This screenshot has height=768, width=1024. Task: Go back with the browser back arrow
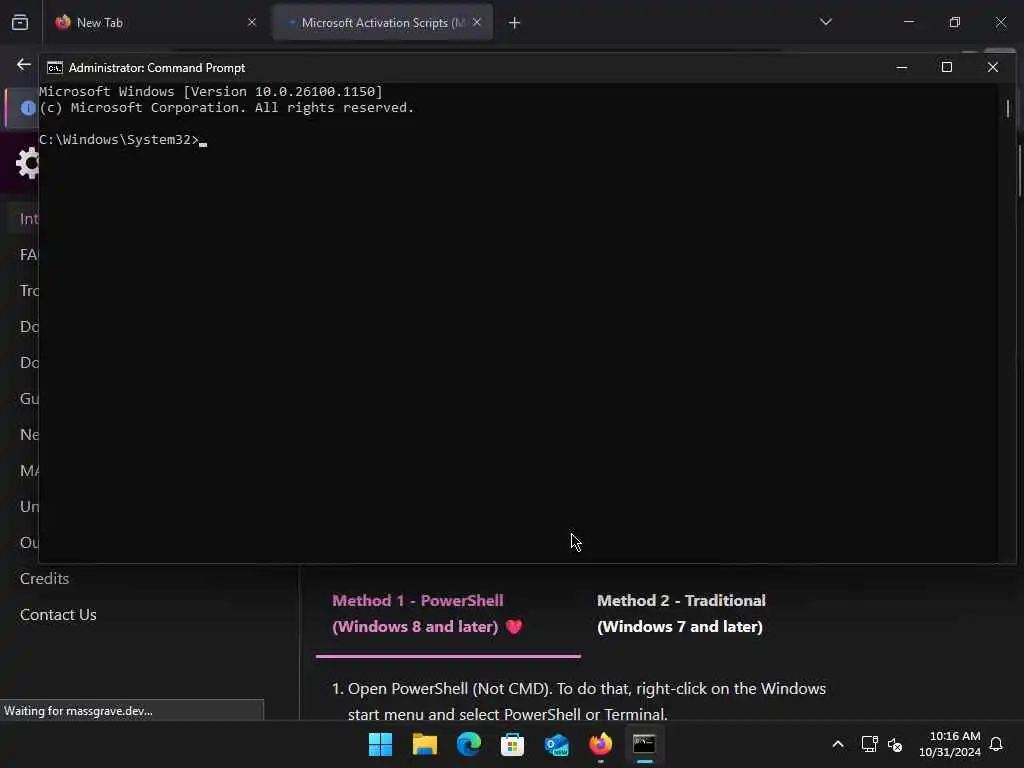point(24,64)
